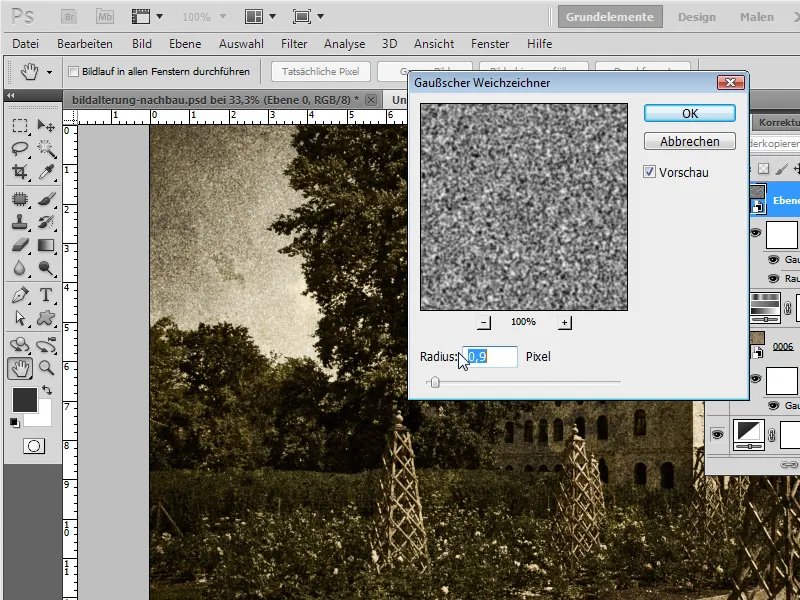Viewport: 800px width, 600px height.
Task: Enable Bildlauf in allen Fenstern durchführen
Action: (x=73, y=71)
